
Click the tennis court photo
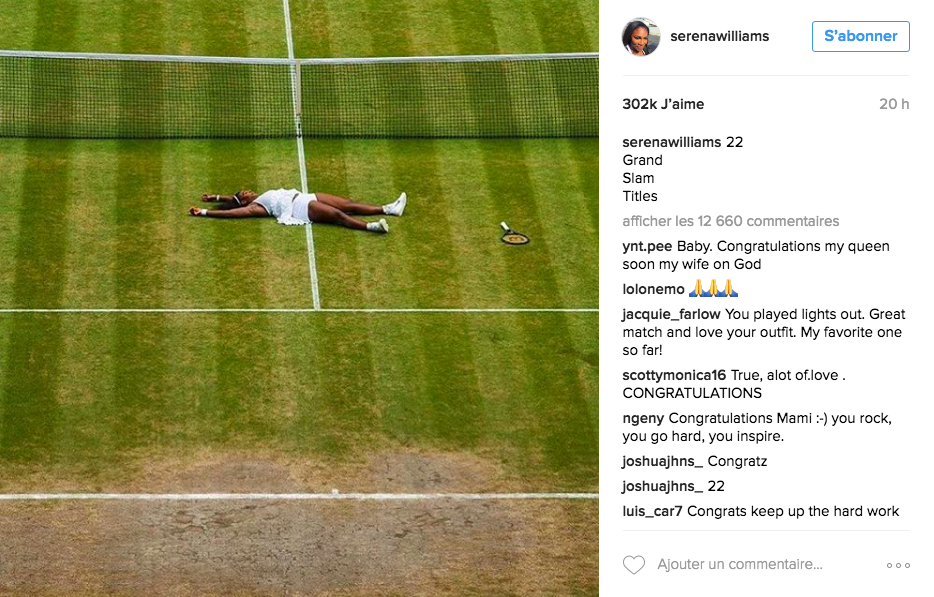[299, 298]
